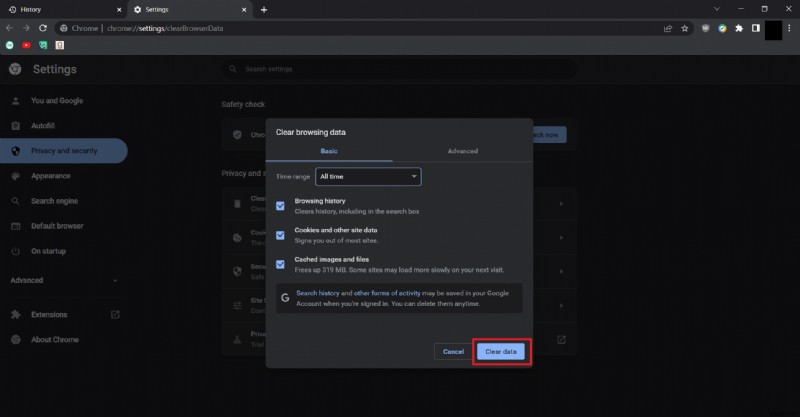This screenshot has height=417, width=800.
Task: Cancel the Clear browsing data dialog
Action: [453, 351]
